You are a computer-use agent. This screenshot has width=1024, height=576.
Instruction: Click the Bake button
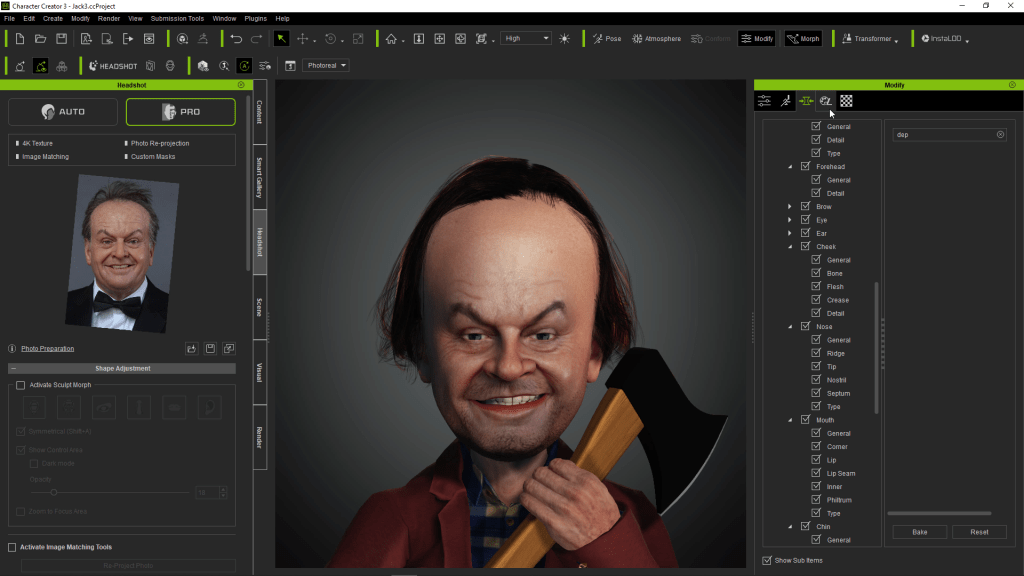[919, 532]
